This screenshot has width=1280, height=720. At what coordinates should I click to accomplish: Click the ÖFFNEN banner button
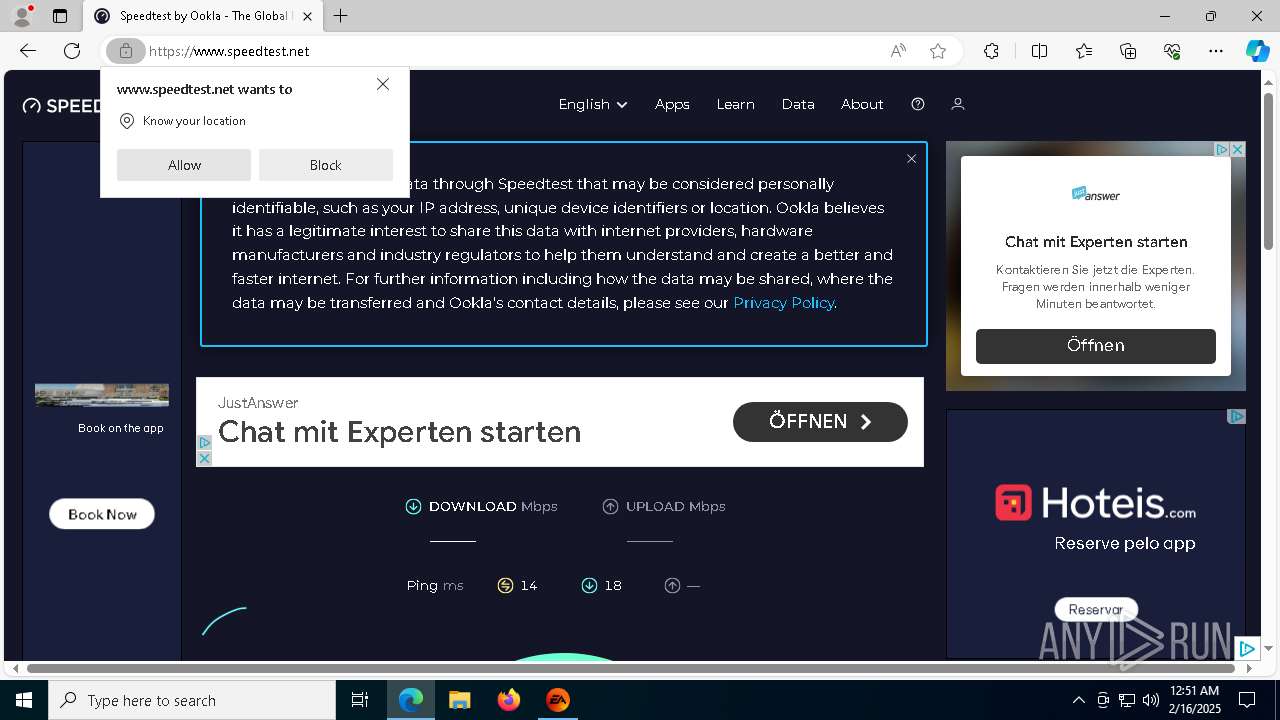tap(820, 422)
